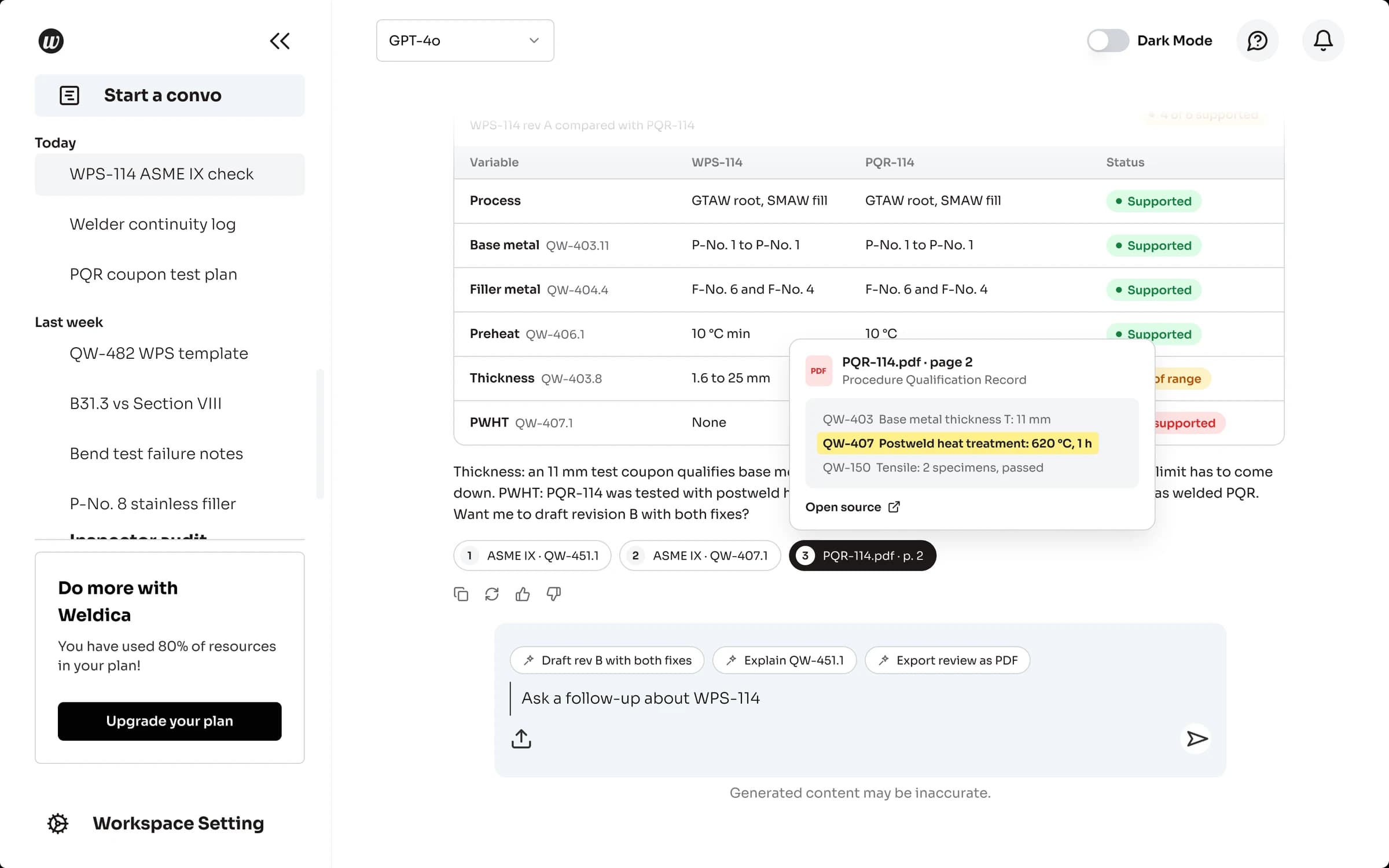Open B31.3 vs Section VIII conversation
Image resolution: width=1389 pixels, height=868 pixels.
pos(145,404)
